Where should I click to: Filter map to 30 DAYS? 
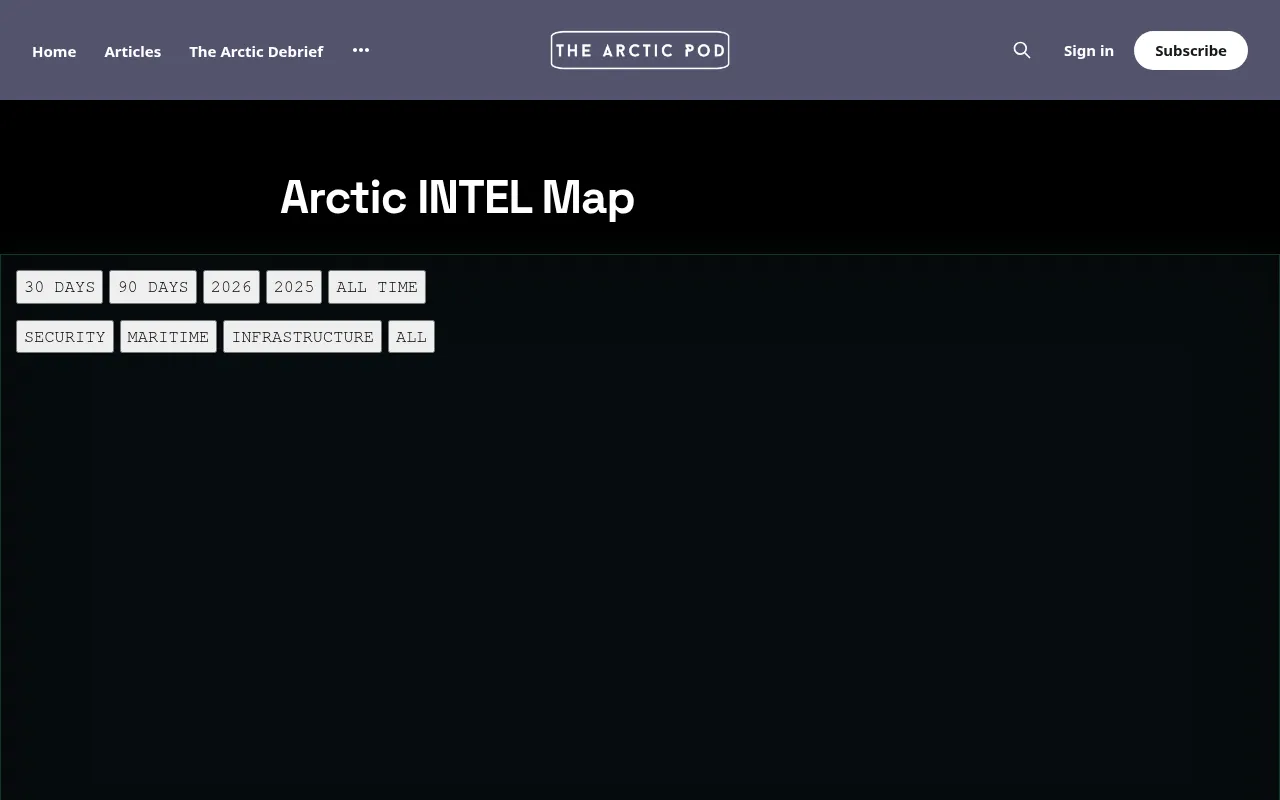click(x=60, y=287)
